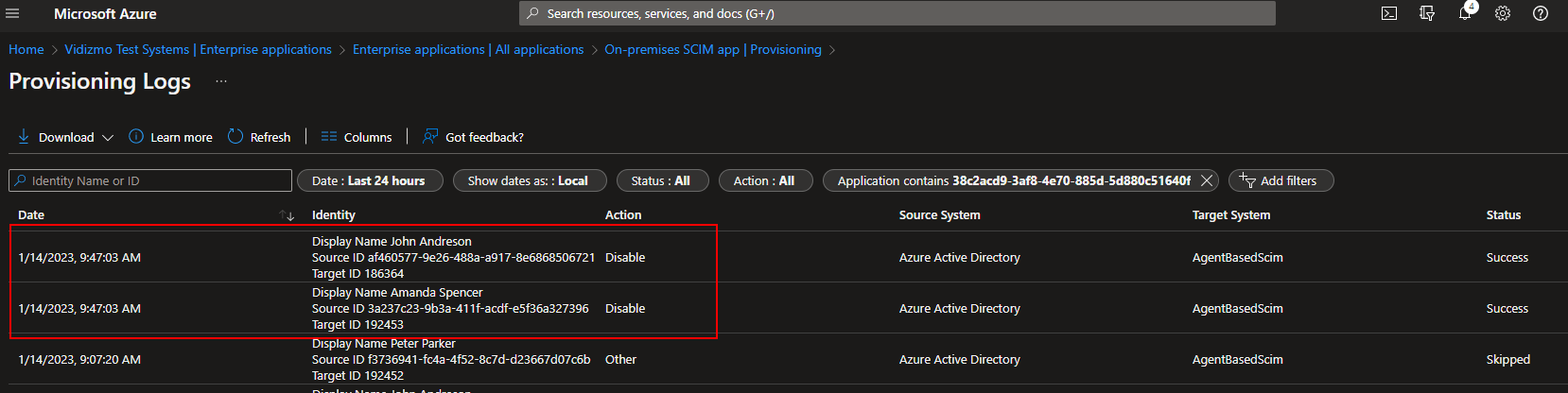Screen dimensions: 1568x393
Task: Click Add filters button
Action: [1280, 180]
